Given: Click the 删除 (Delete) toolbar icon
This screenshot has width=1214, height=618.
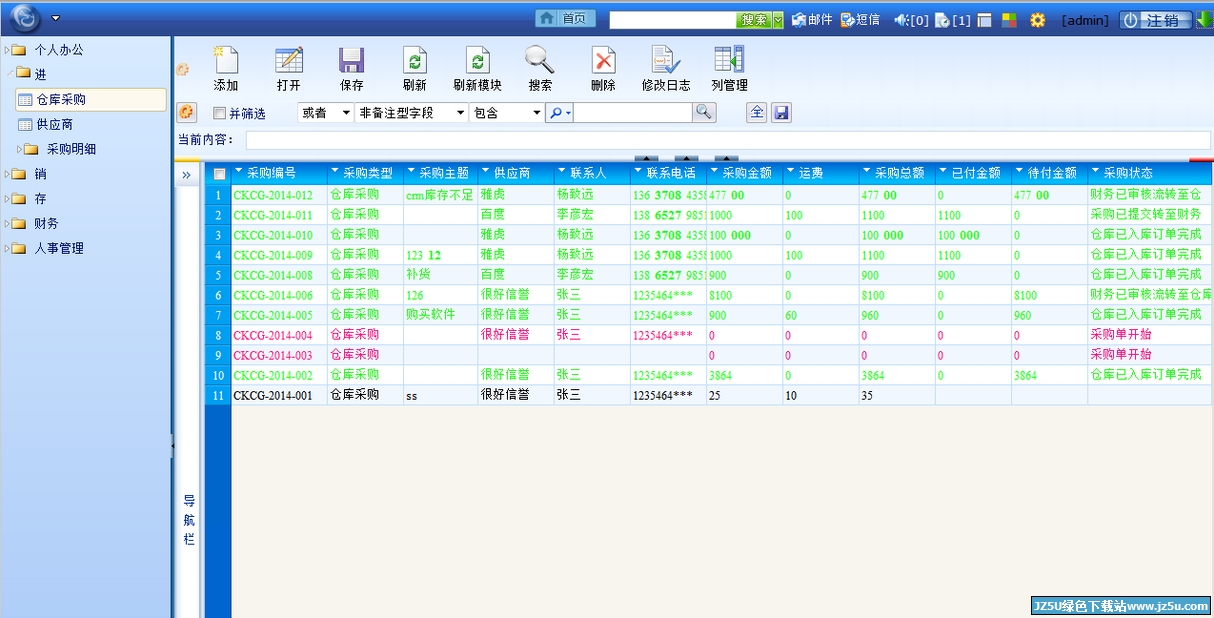Looking at the screenshot, I should (603, 61).
